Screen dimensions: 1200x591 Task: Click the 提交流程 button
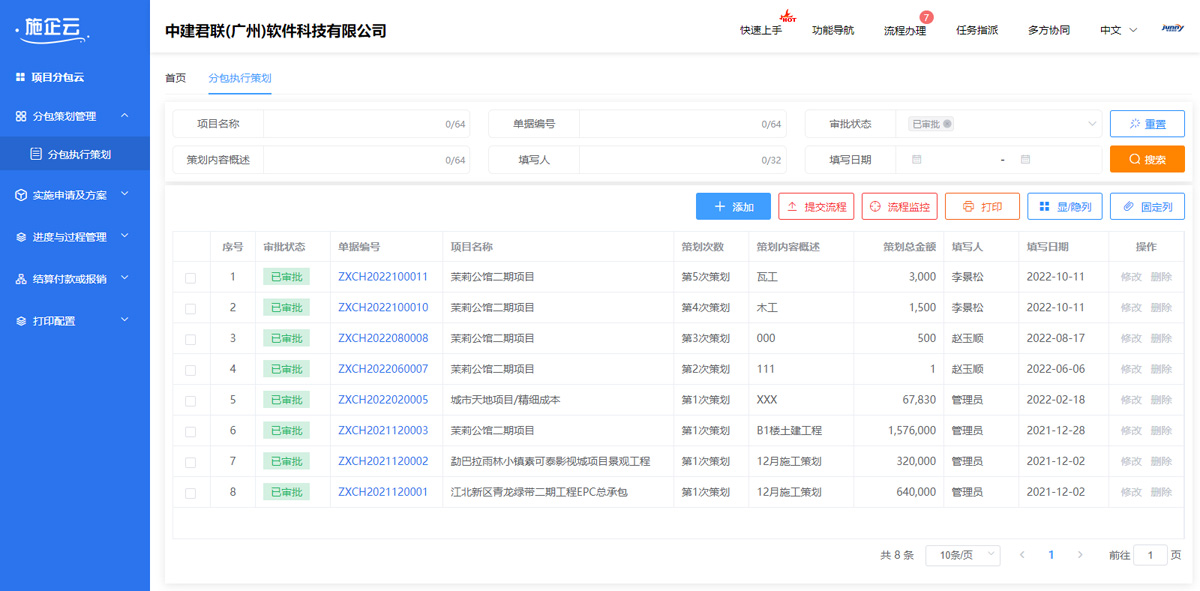tap(816, 207)
